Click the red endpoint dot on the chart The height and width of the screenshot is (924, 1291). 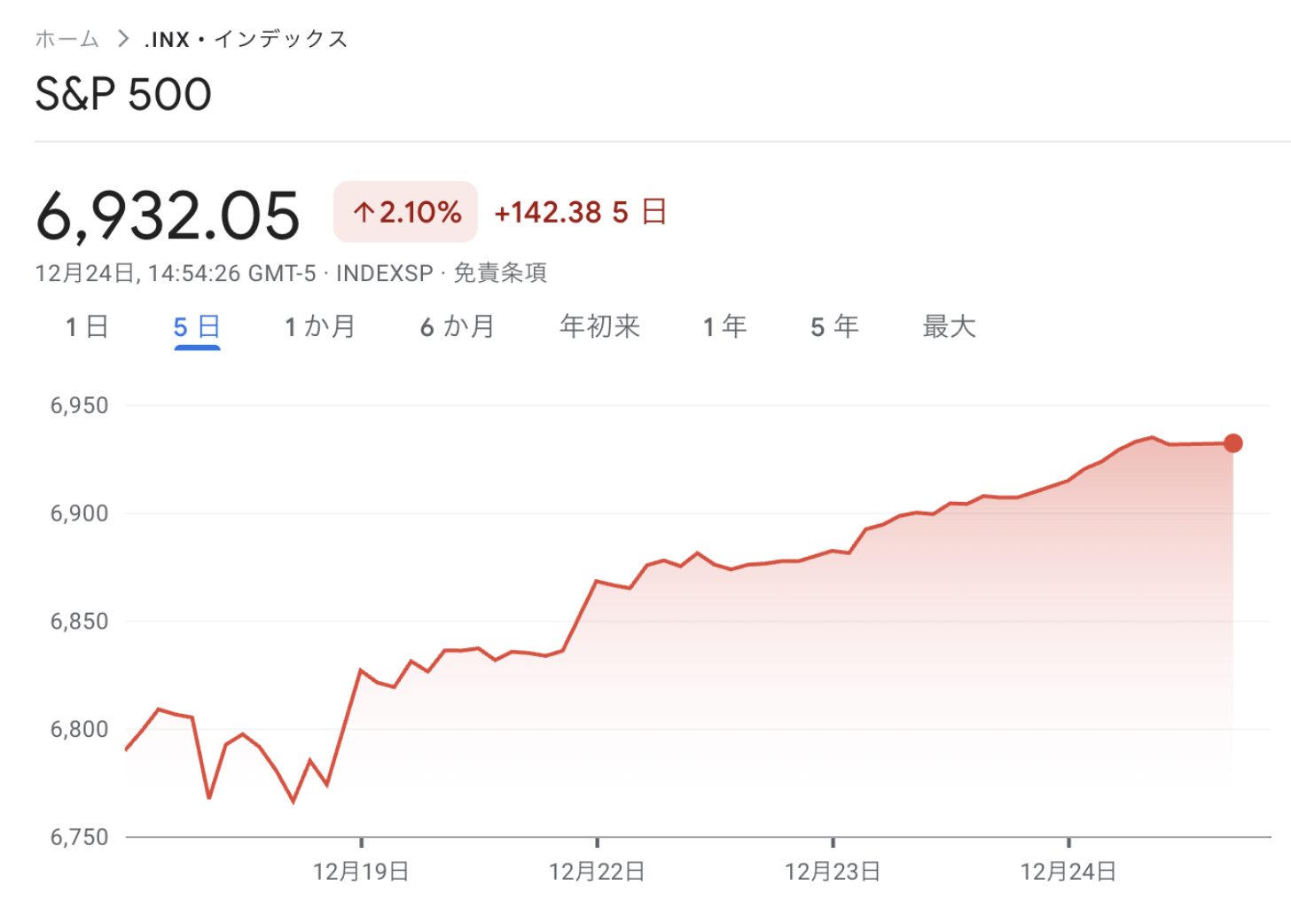click(1232, 443)
